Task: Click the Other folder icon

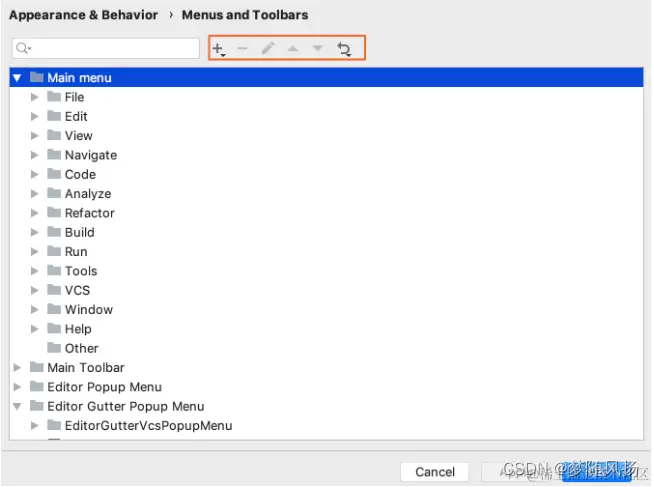Action: tap(54, 347)
